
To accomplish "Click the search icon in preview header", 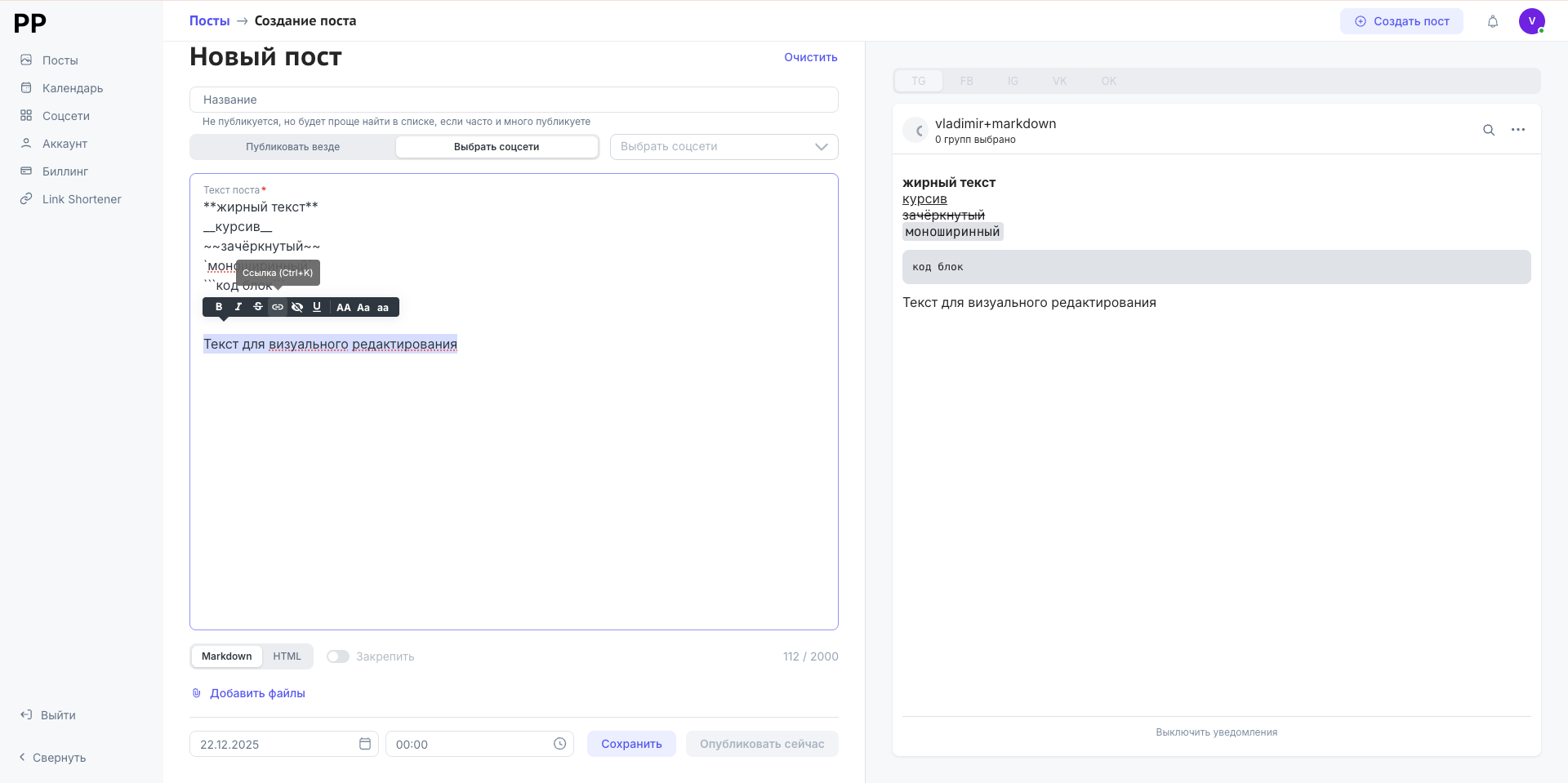I will (1489, 130).
